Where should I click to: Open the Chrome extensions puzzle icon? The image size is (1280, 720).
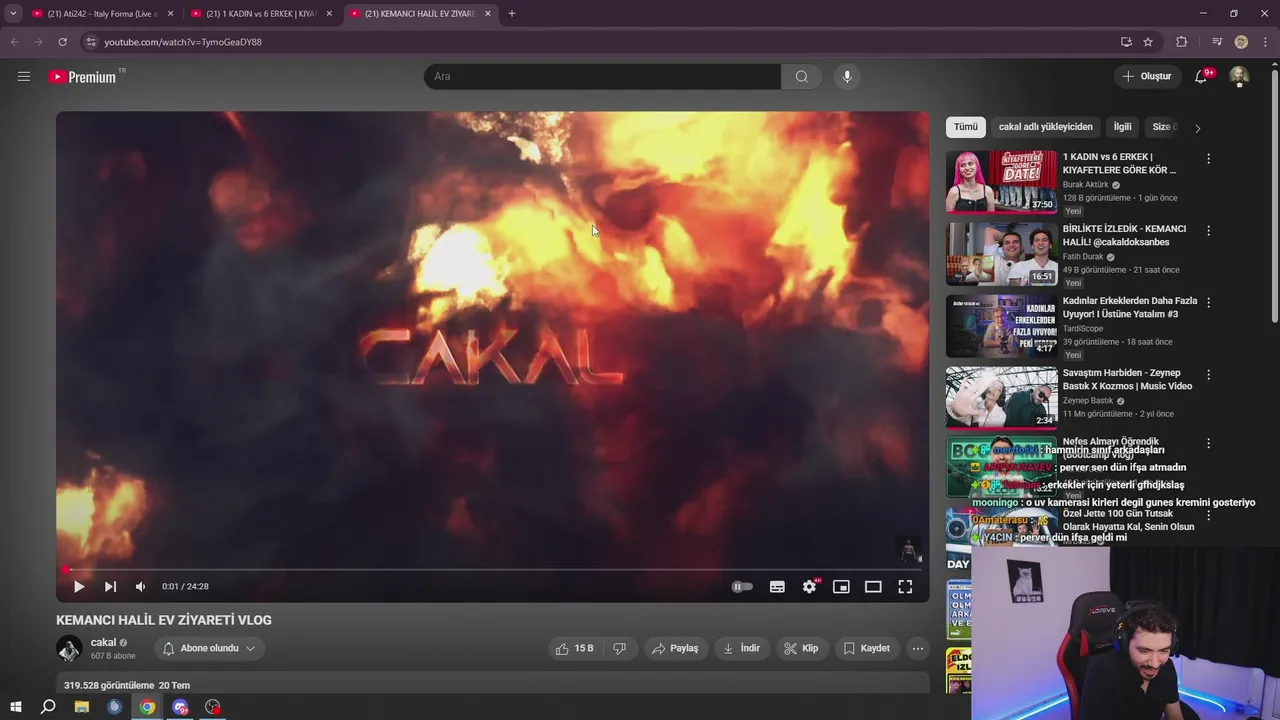pyautogui.click(x=1181, y=42)
